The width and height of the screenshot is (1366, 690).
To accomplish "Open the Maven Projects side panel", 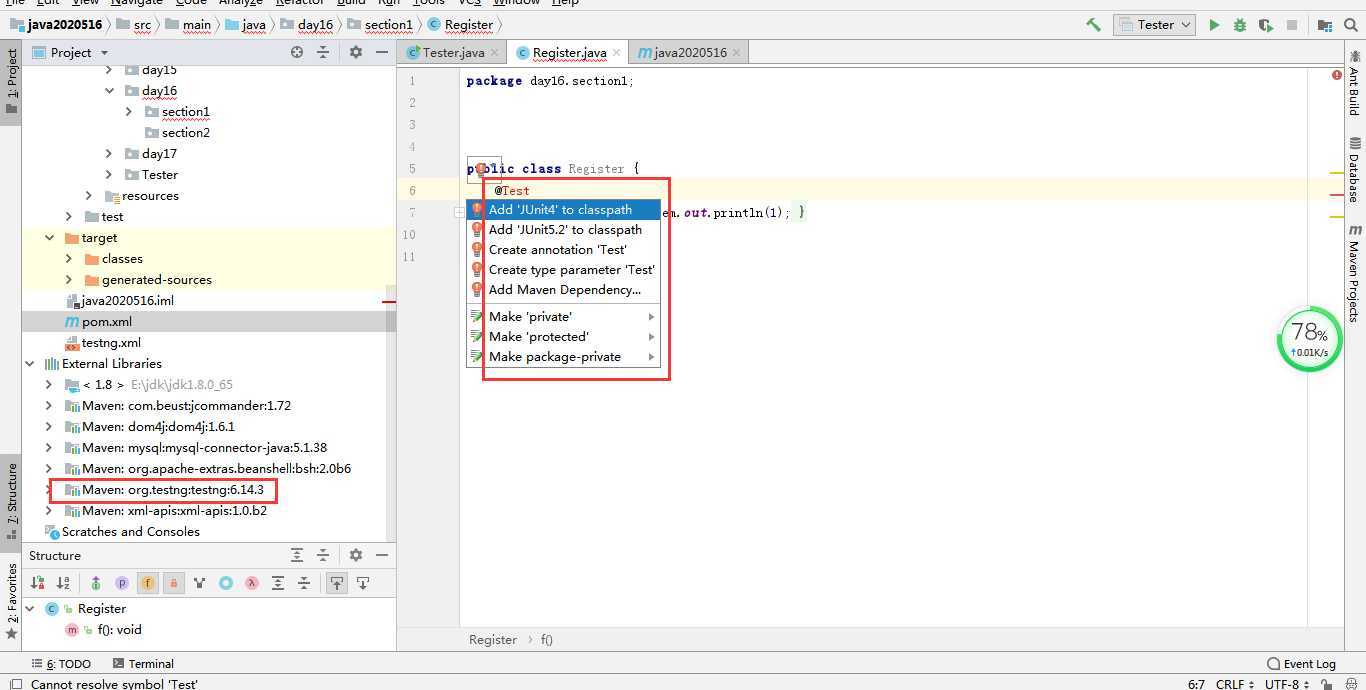I will click(1354, 273).
